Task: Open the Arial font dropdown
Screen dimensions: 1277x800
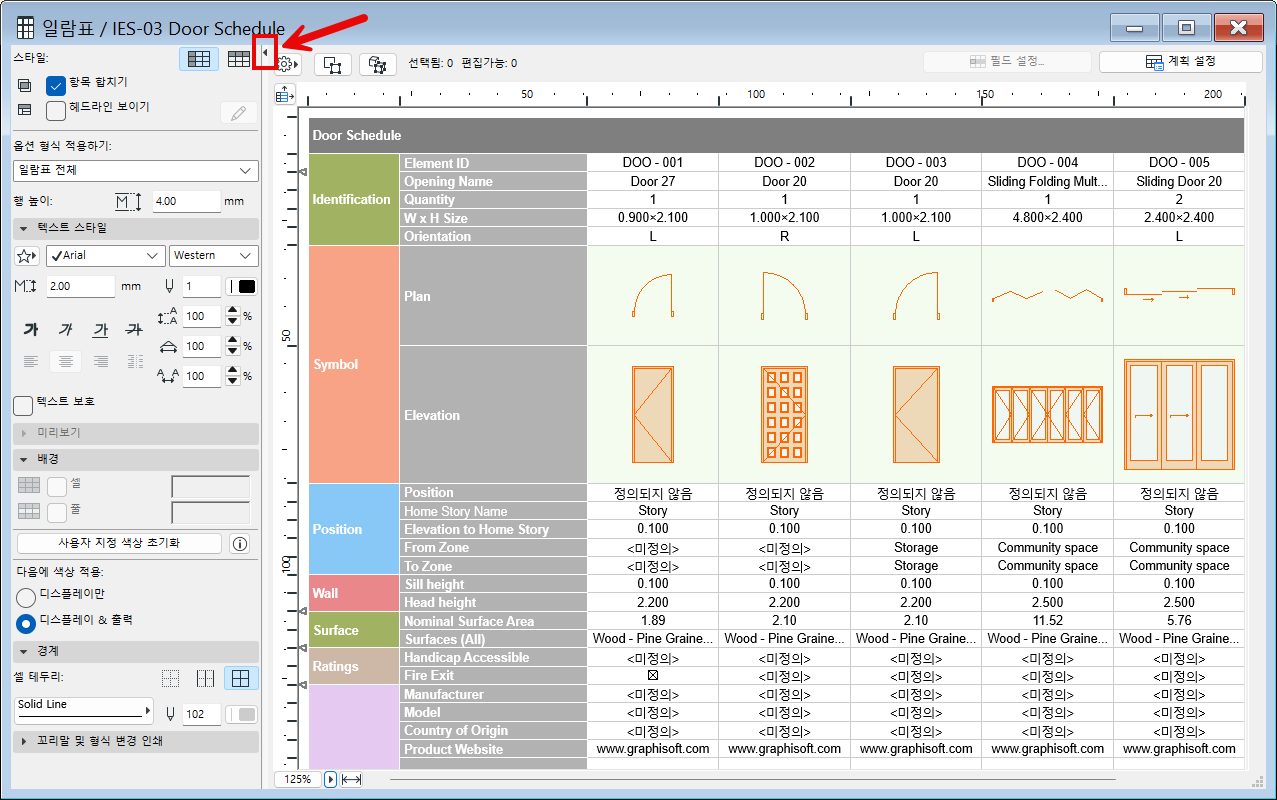Action: 105,256
